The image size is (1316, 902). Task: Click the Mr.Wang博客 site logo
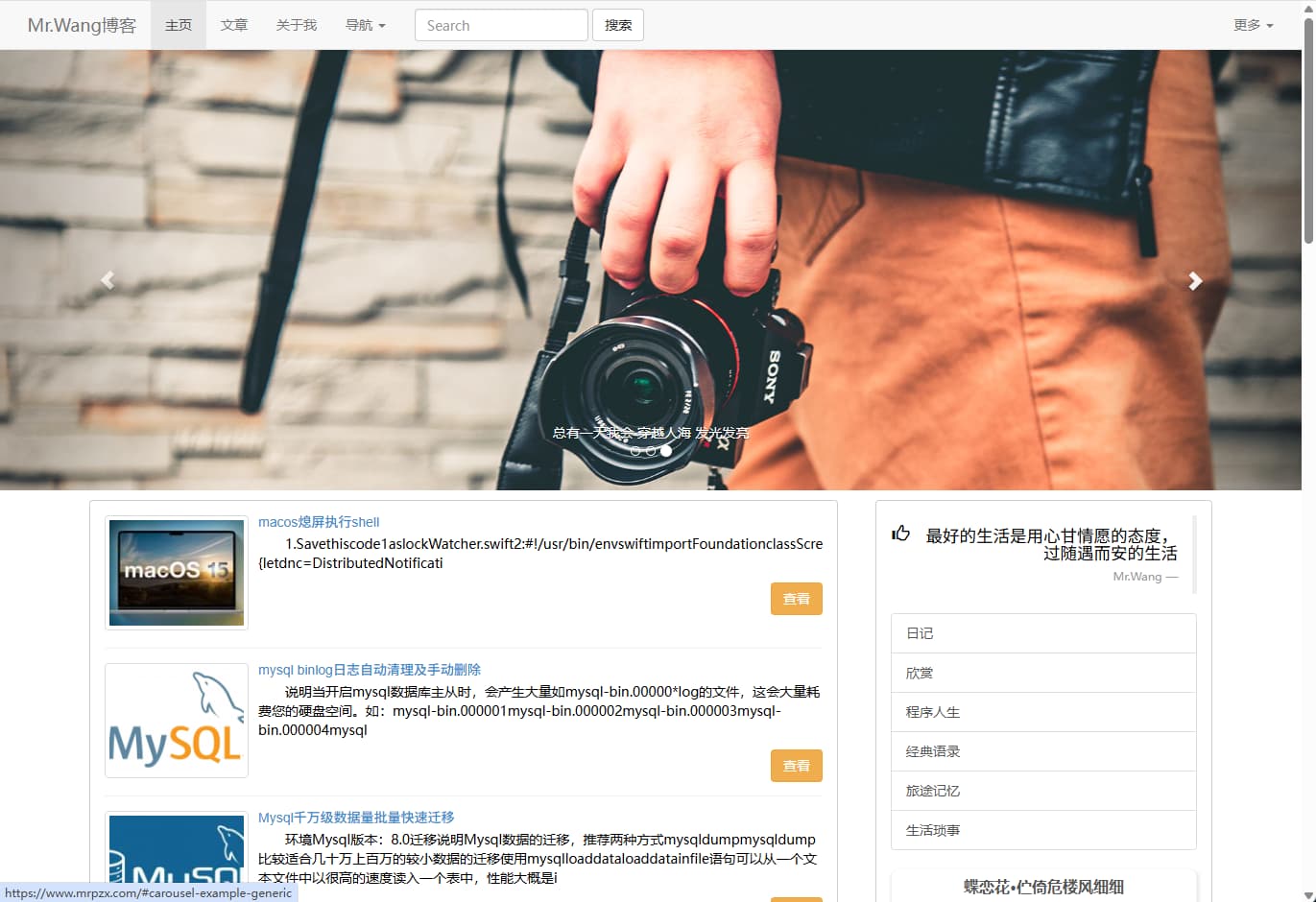pyautogui.click(x=82, y=25)
